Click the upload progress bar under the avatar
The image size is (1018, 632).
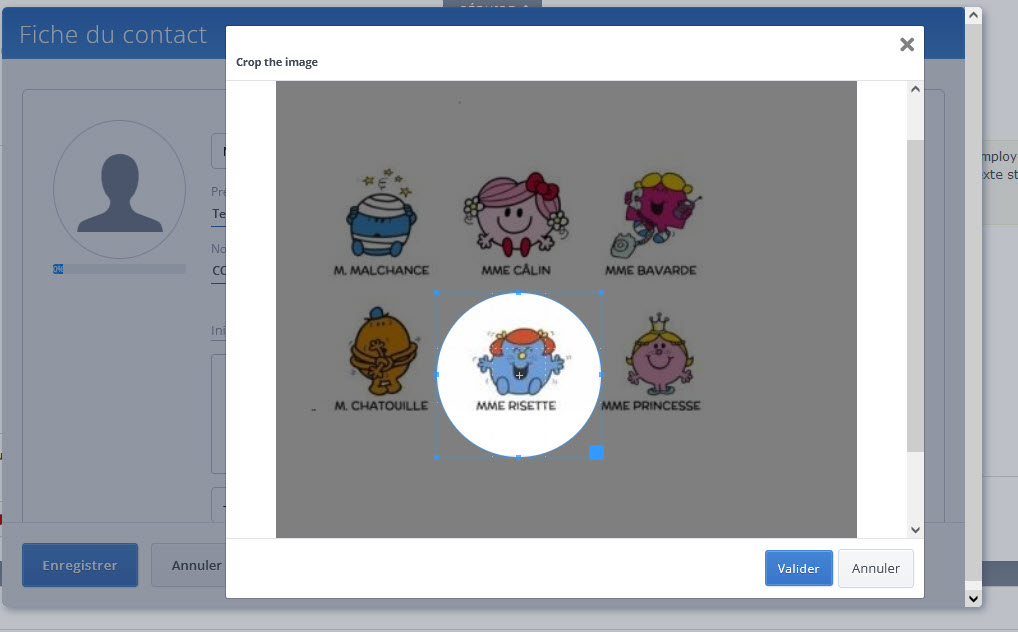119,269
